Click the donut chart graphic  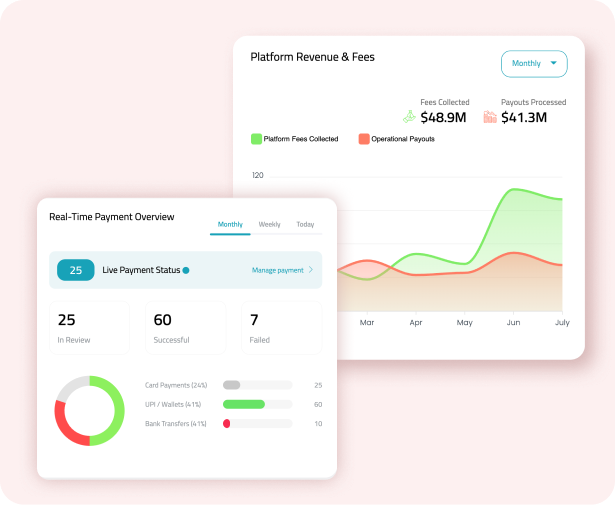tap(89, 410)
